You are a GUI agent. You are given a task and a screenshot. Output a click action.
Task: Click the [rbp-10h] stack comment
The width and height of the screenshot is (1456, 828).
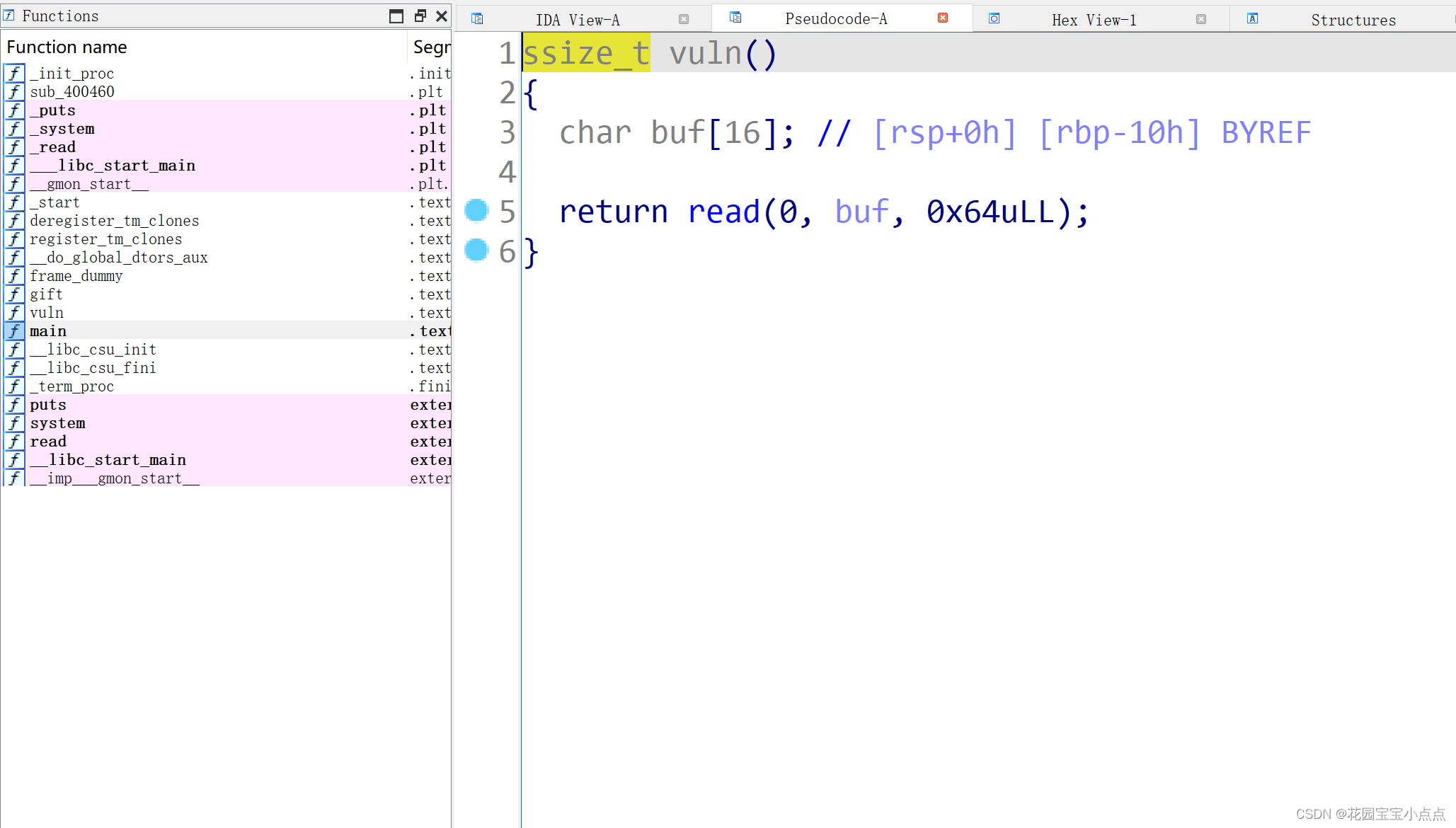click(1119, 132)
